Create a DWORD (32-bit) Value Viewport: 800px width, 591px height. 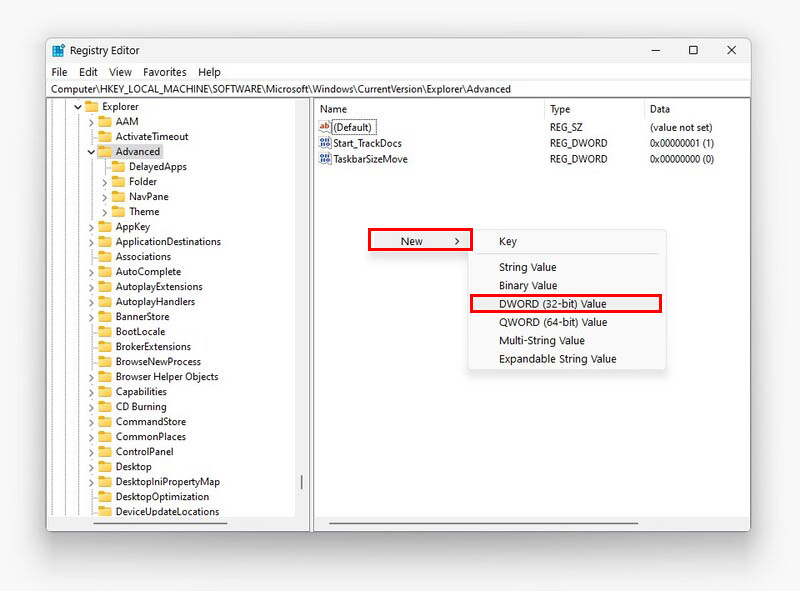pyautogui.click(x=566, y=304)
